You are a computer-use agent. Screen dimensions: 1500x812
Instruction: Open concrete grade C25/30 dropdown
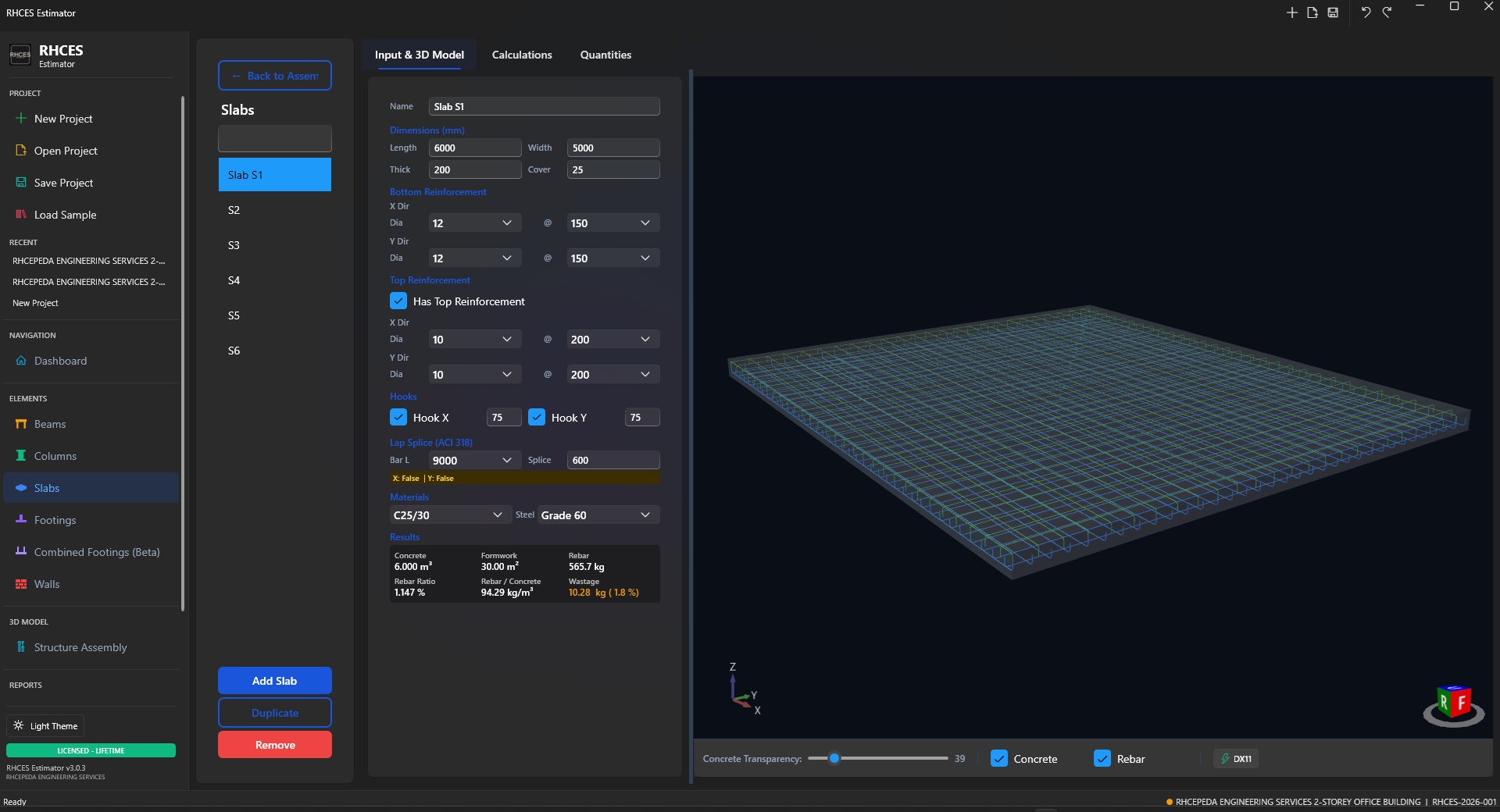[449, 515]
